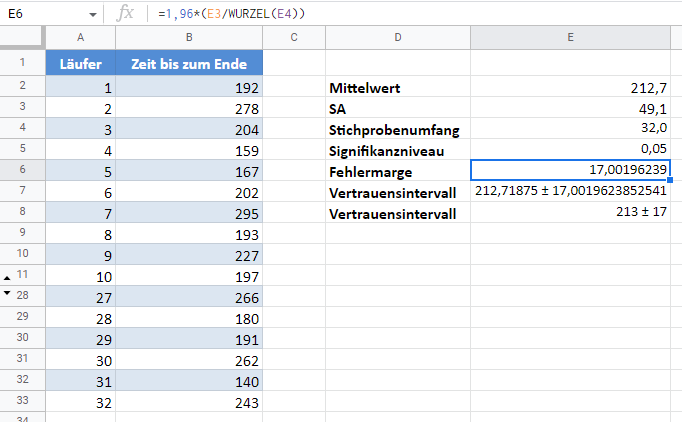Select column B header
Screen dimensions: 682x422
[189, 37]
